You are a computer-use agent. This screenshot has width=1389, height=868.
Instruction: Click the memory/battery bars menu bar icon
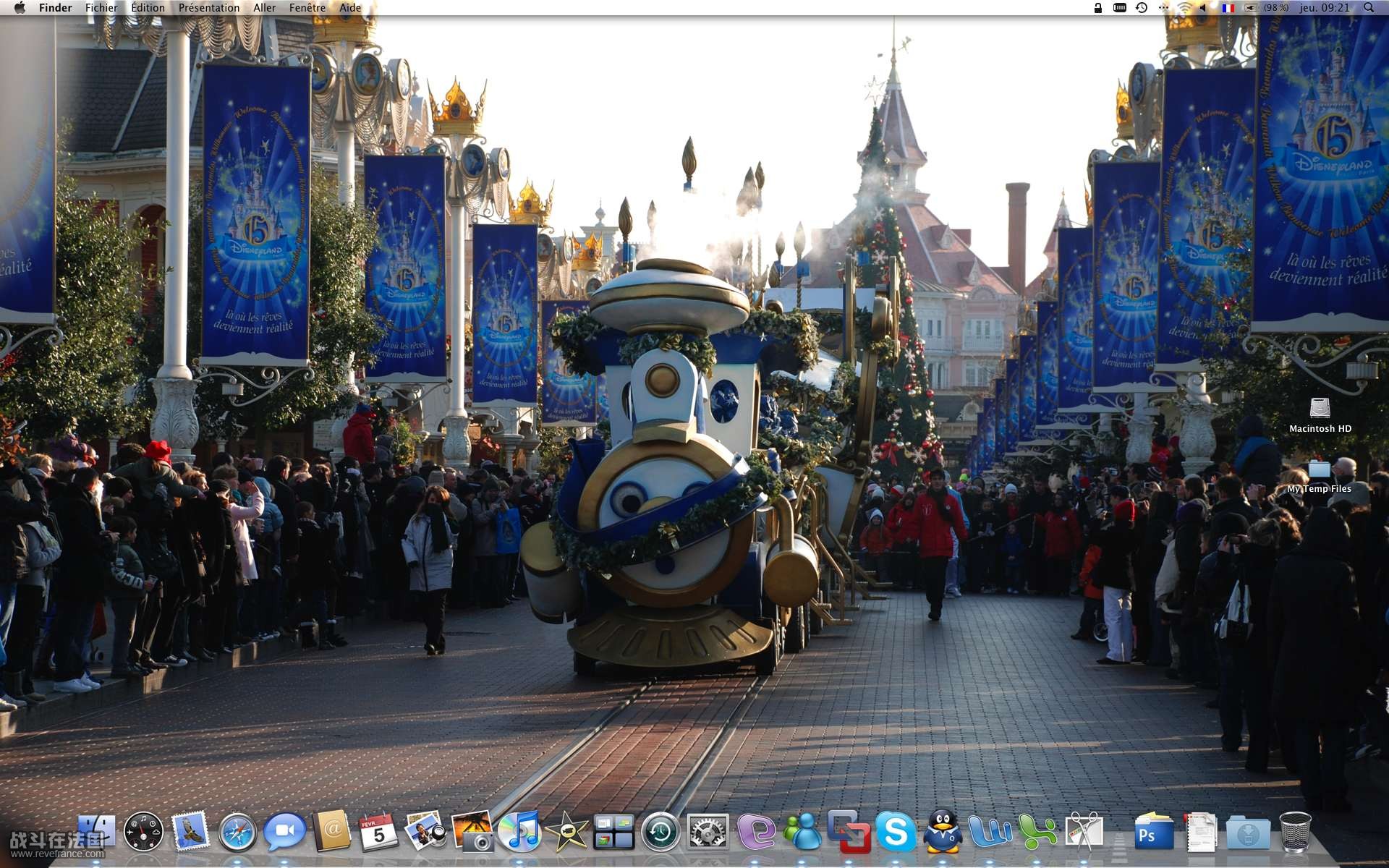point(1119,8)
